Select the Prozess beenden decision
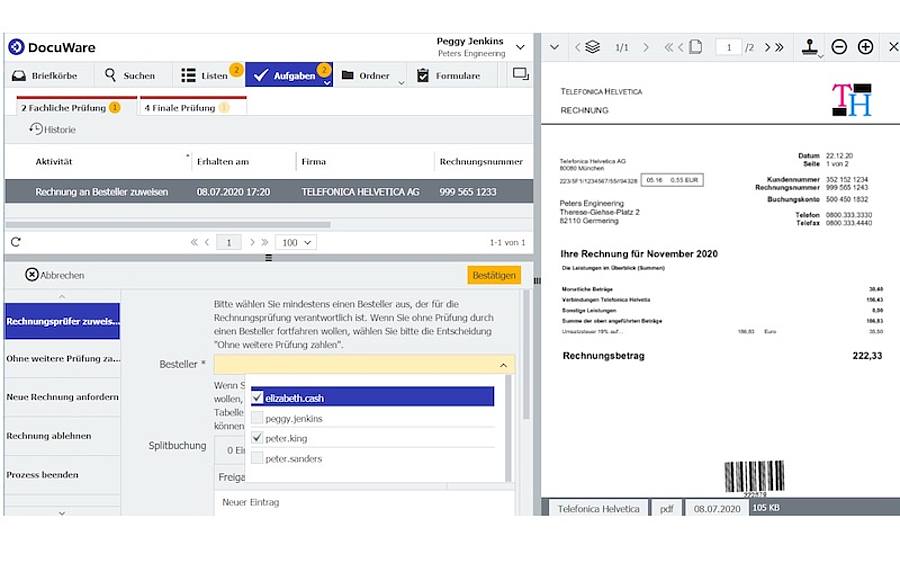This screenshot has height=563, width=900. [x=63, y=475]
